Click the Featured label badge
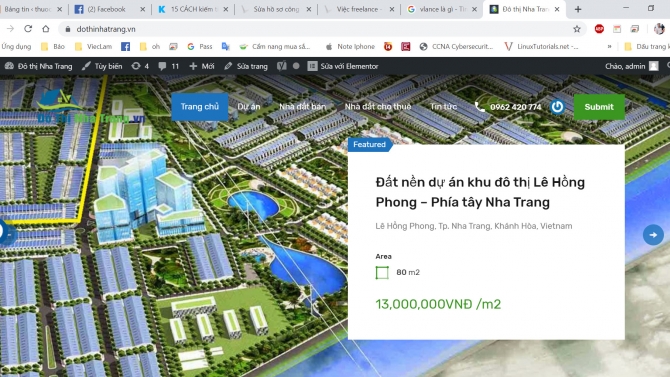The image size is (670, 377). pyautogui.click(x=370, y=144)
